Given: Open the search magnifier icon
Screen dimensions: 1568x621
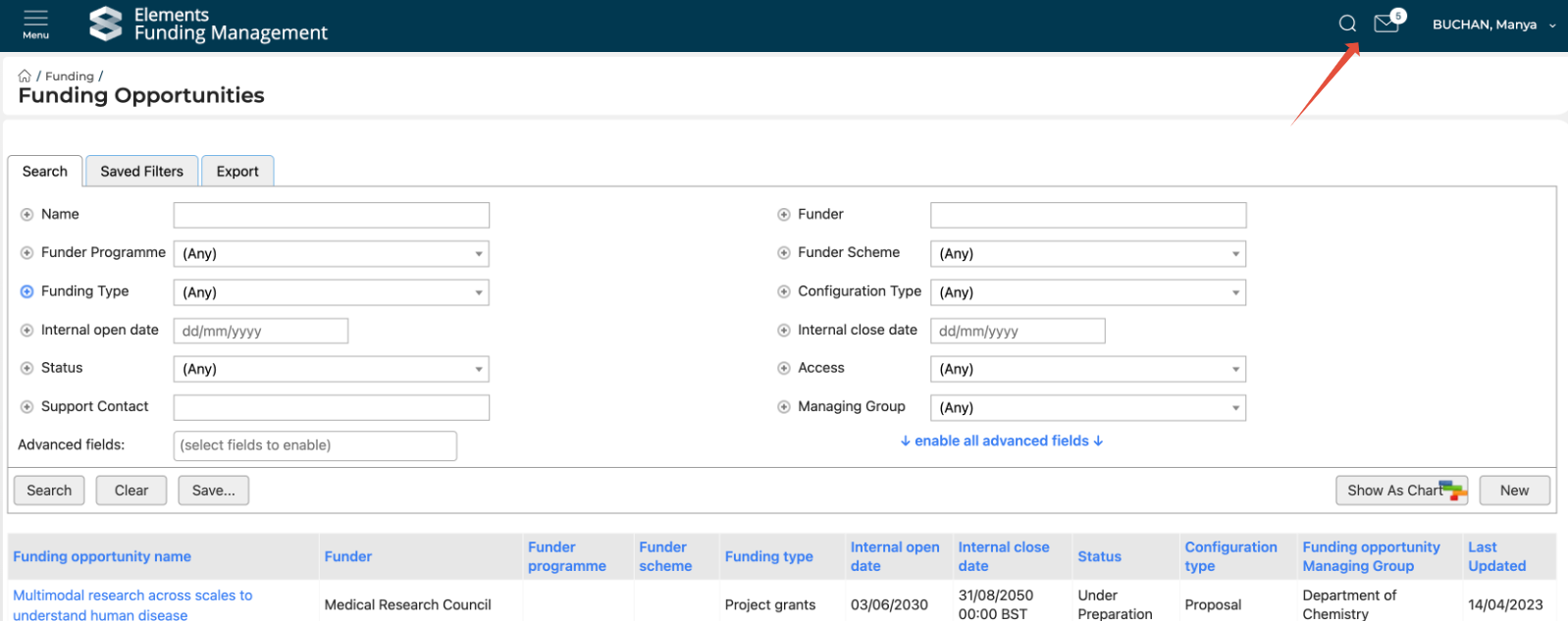Looking at the screenshot, I should tap(1347, 24).
